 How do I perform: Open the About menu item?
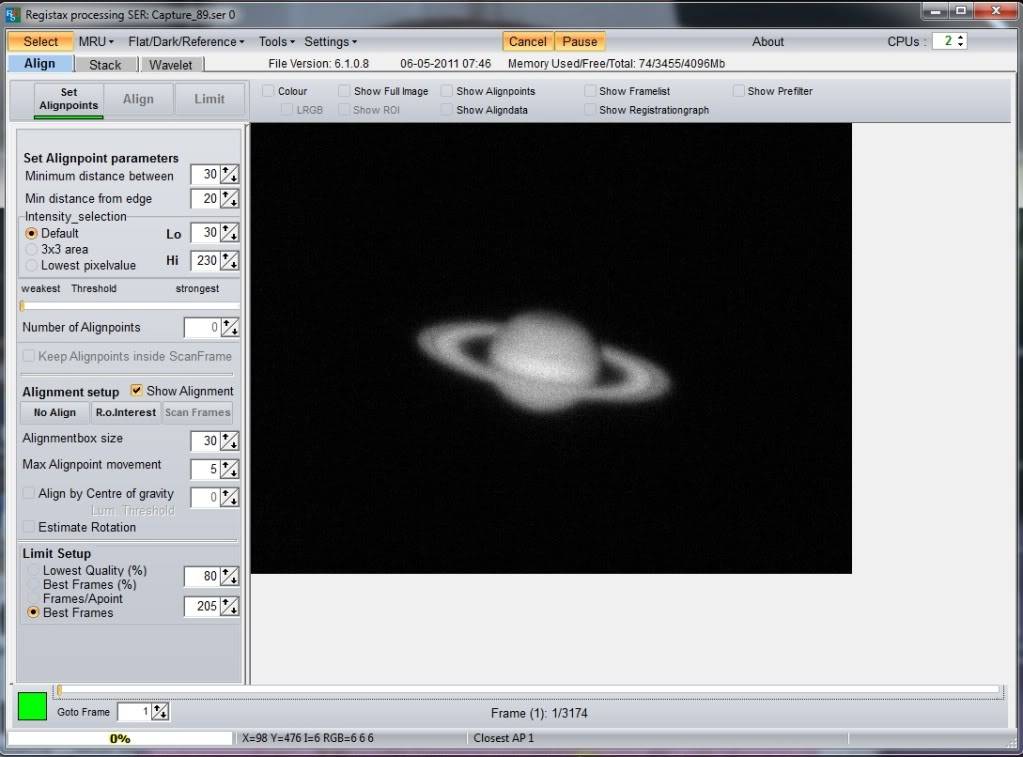tap(767, 42)
